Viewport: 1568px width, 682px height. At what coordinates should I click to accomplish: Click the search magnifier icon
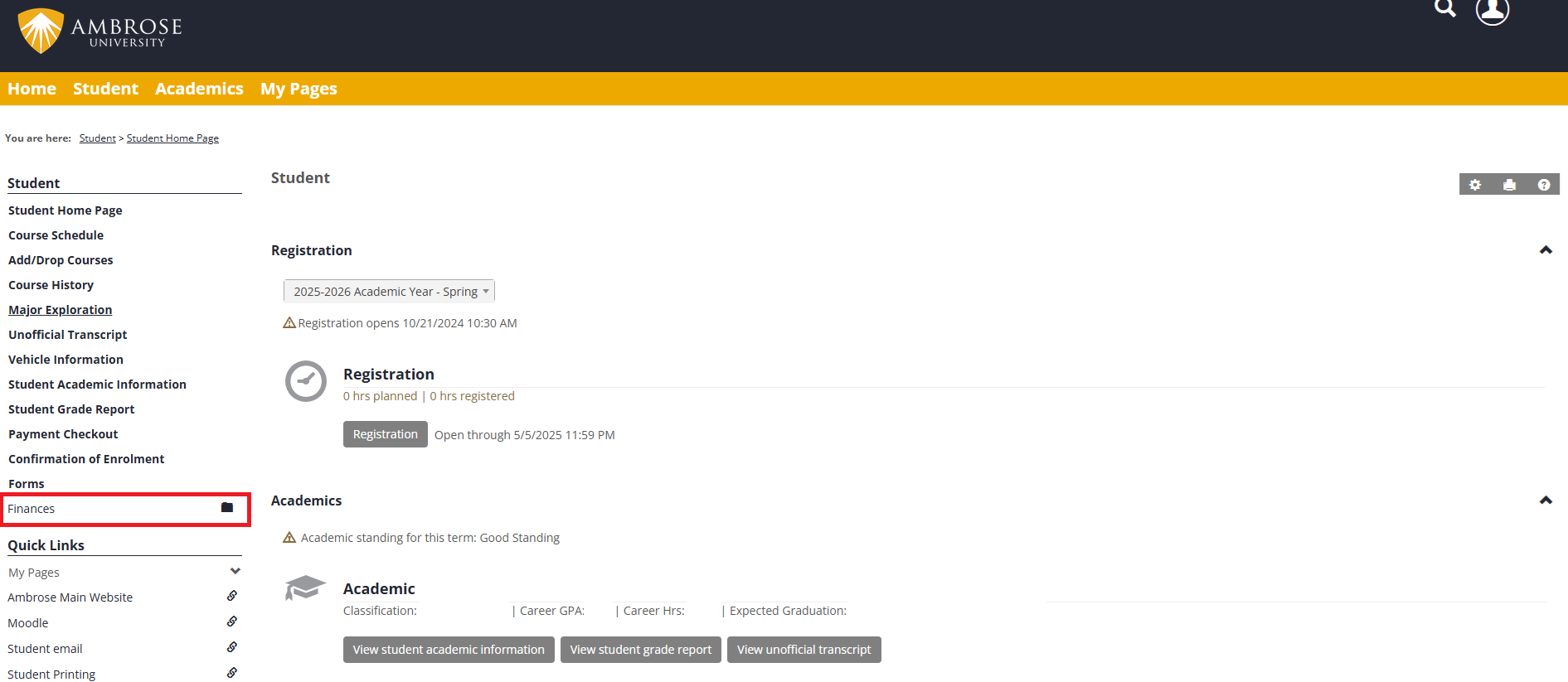[1445, 8]
